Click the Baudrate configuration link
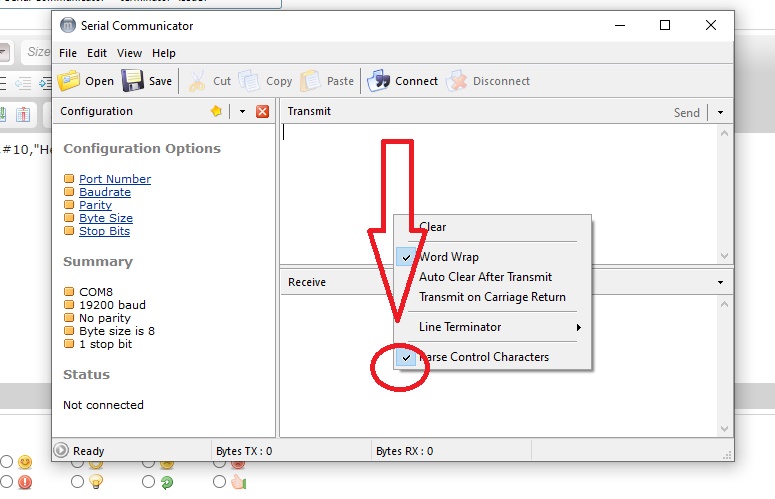The image size is (775, 499). [x=105, y=192]
